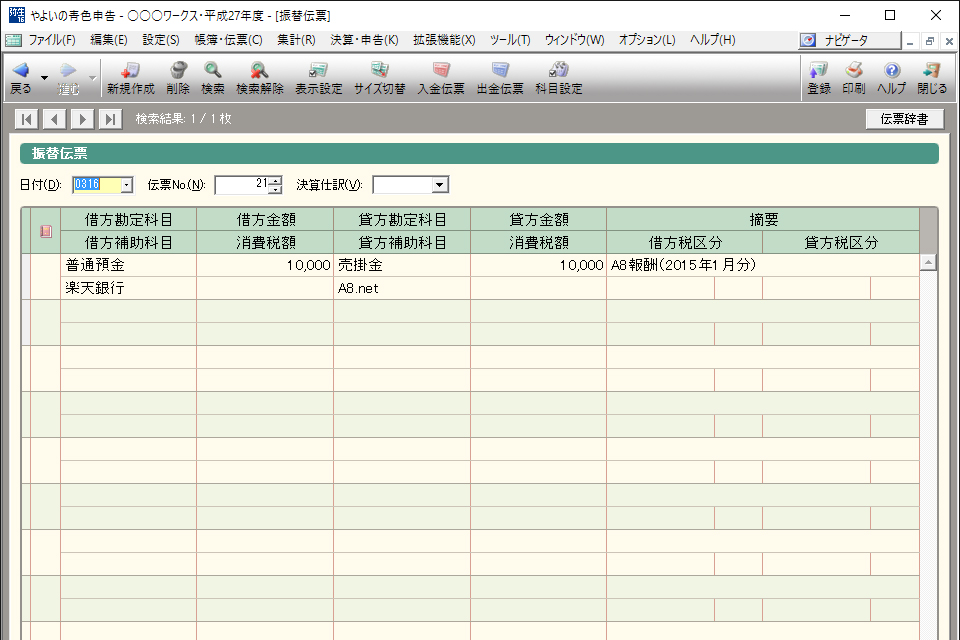The width and height of the screenshot is (960, 640).
Task: Register the slip with 登録 icon
Action: point(819,78)
